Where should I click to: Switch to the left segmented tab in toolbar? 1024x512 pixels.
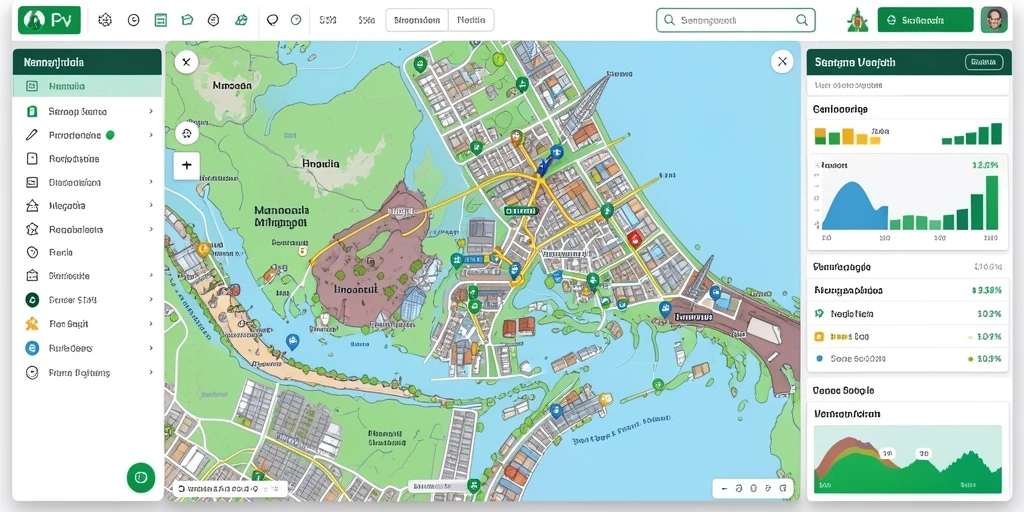point(417,20)
